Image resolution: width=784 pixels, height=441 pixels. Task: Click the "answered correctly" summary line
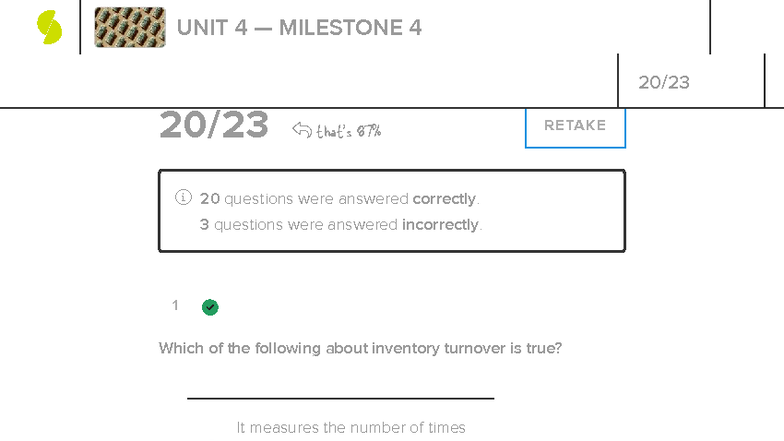click(x=340, y=198)
